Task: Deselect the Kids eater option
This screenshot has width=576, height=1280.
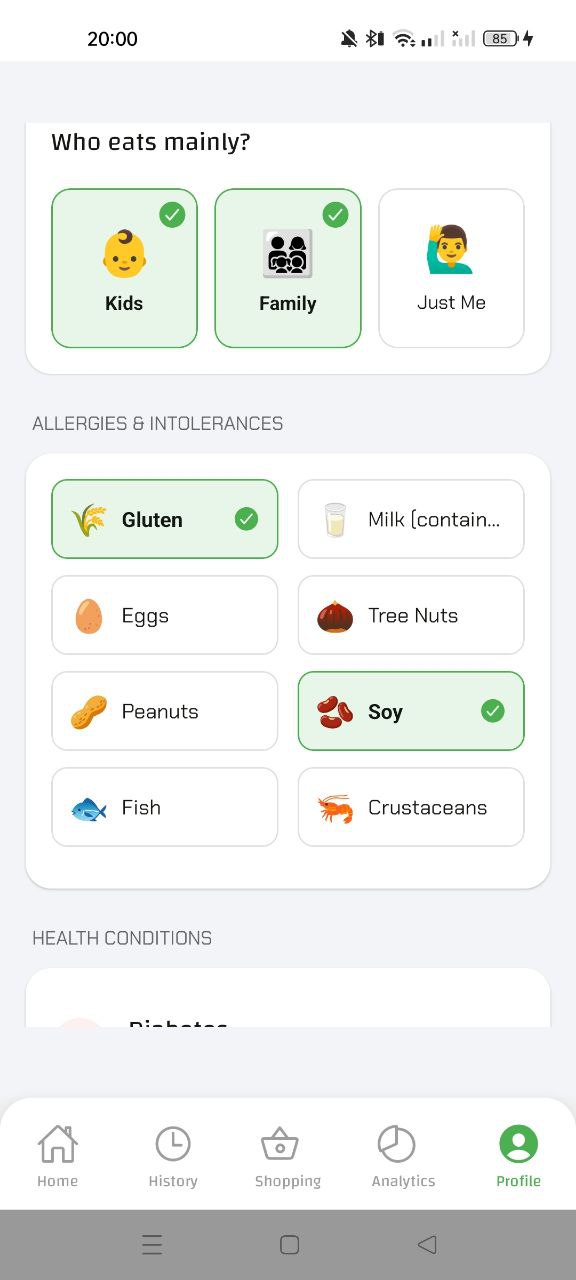Action: pyautogui.click(x=124, y=267)
